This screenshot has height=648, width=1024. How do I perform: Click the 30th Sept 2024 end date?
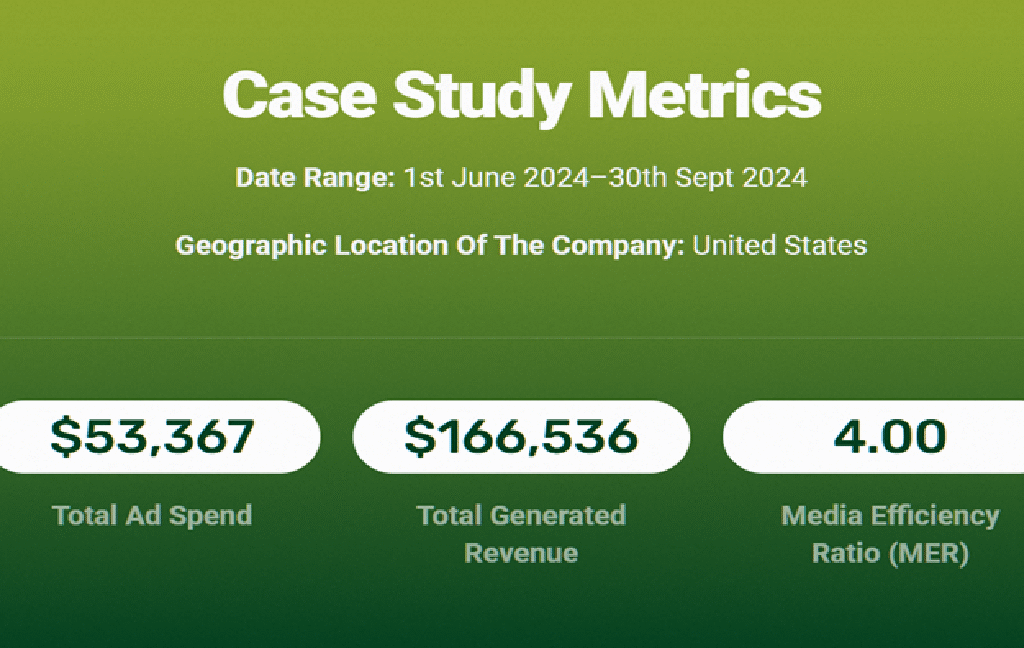[707, 178]
